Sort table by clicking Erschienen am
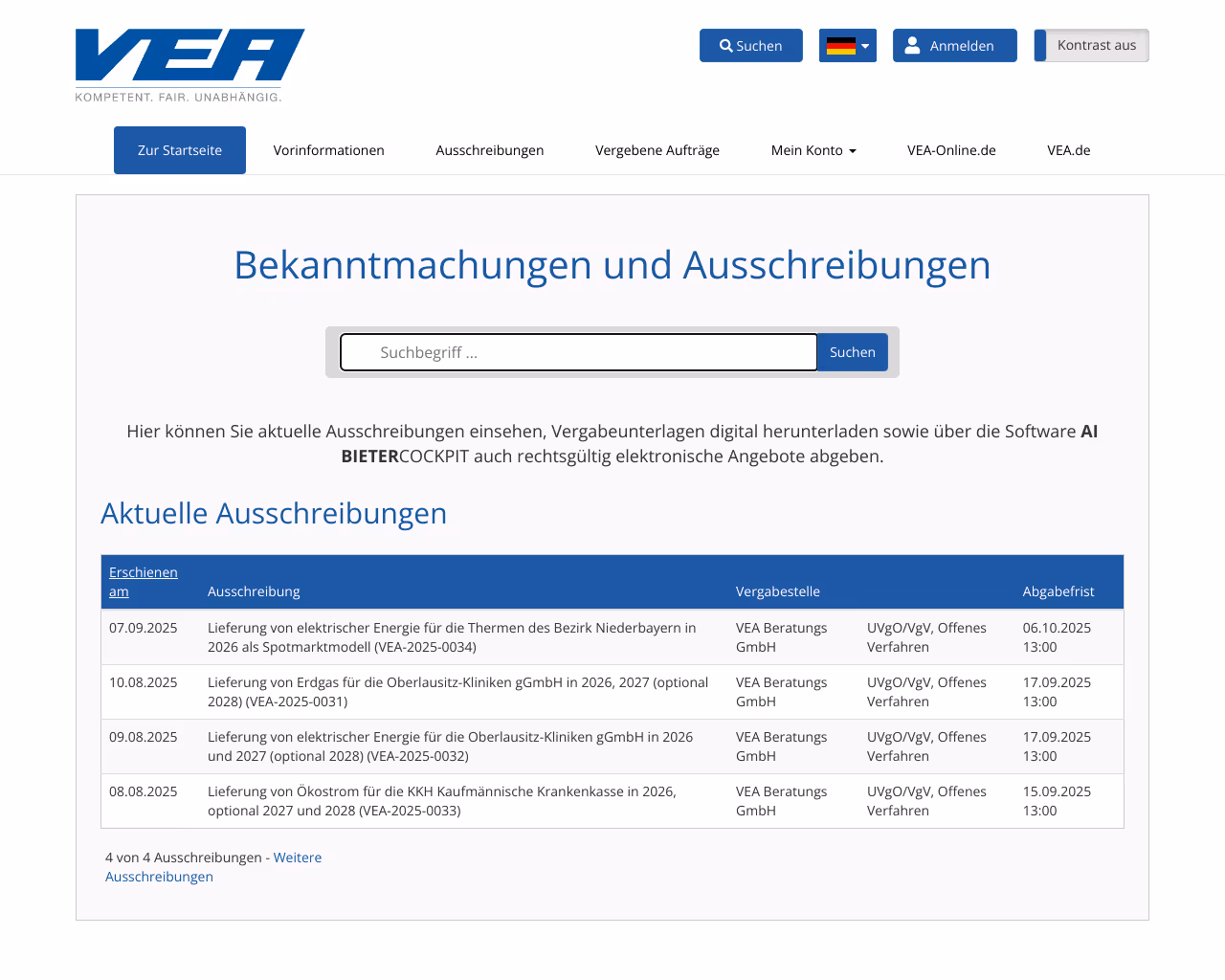 (143, 581)
